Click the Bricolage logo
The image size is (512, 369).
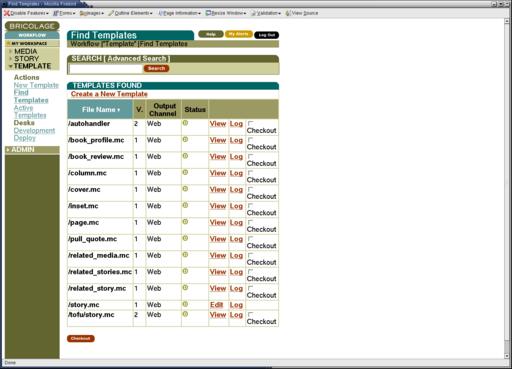point(32,26)
